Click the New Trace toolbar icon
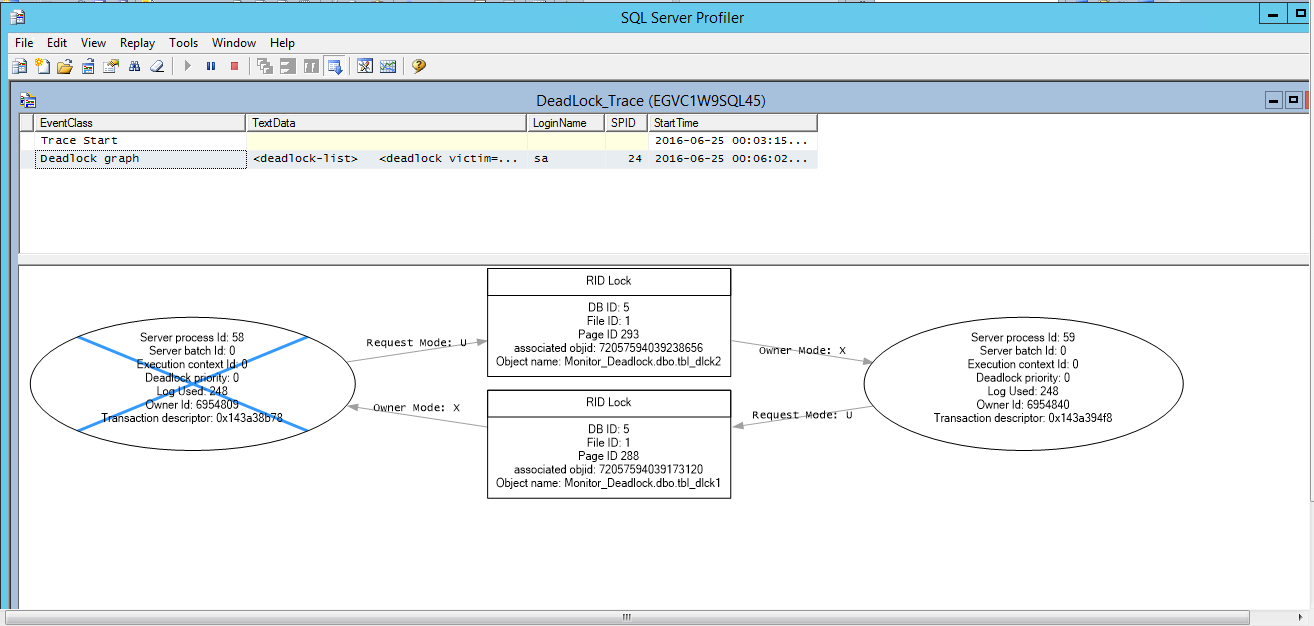This screenshot has height=626, width=1314. (19, 66)
